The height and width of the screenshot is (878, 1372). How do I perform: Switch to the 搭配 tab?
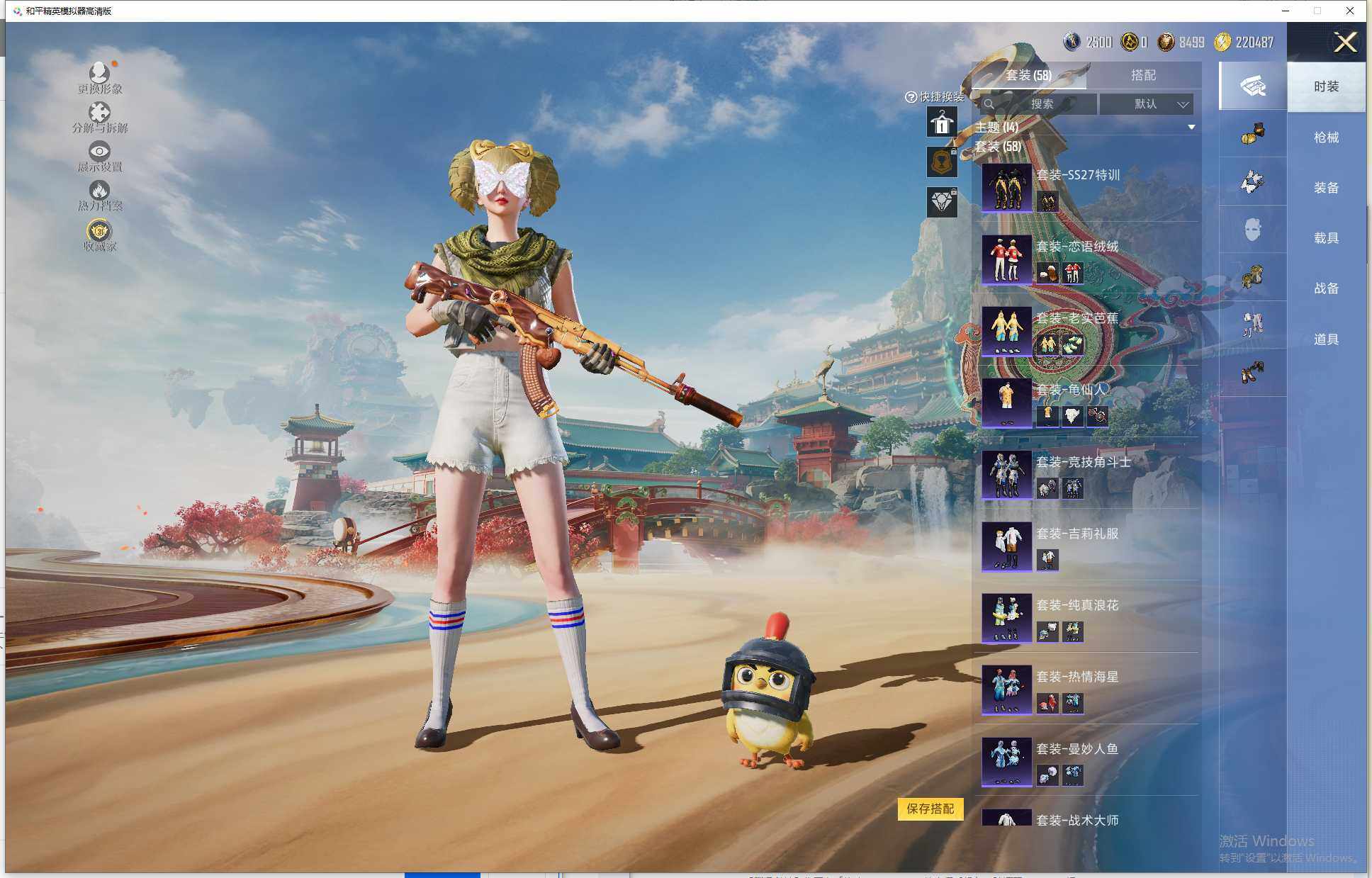point(1142,75)
